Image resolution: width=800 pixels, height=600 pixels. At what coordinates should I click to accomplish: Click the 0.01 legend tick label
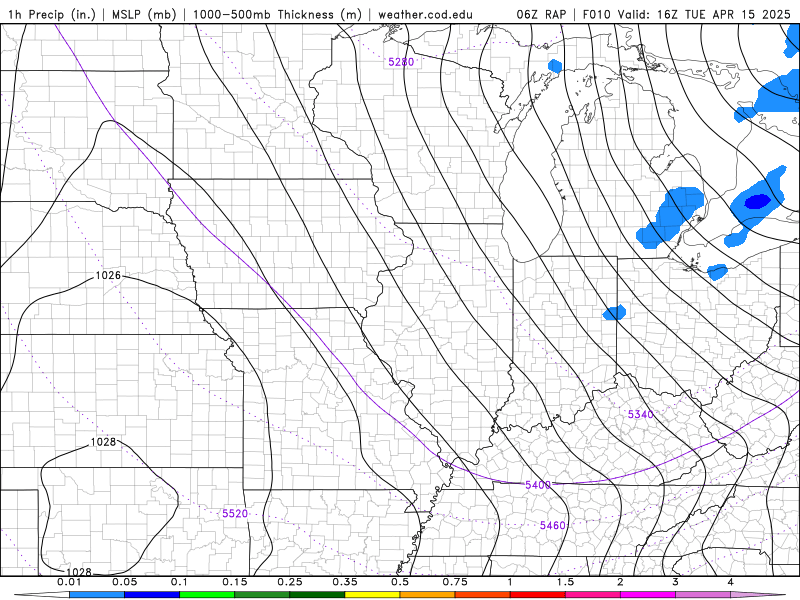69,582
